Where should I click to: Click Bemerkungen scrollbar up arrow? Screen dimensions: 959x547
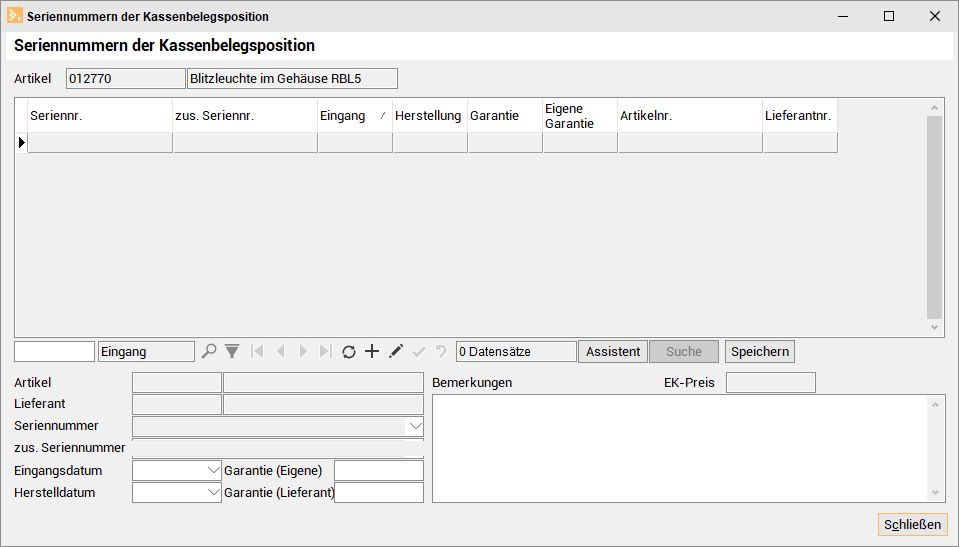935,404
